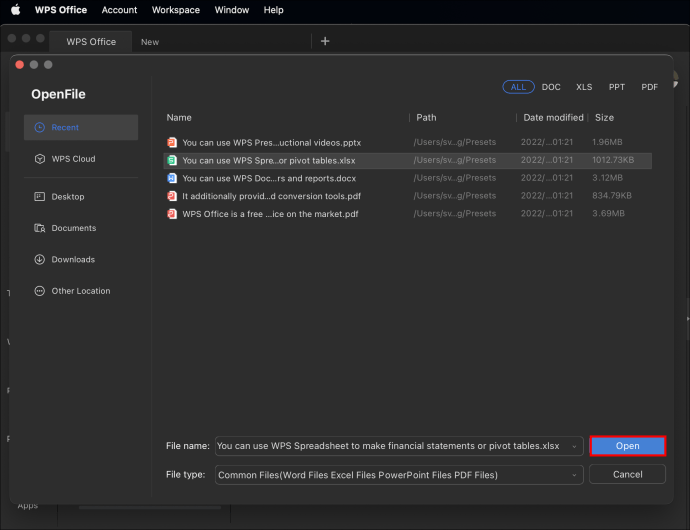Expand the File type dropdown arrow
This screenshot has width=690, height=530.
coord(574,475)
